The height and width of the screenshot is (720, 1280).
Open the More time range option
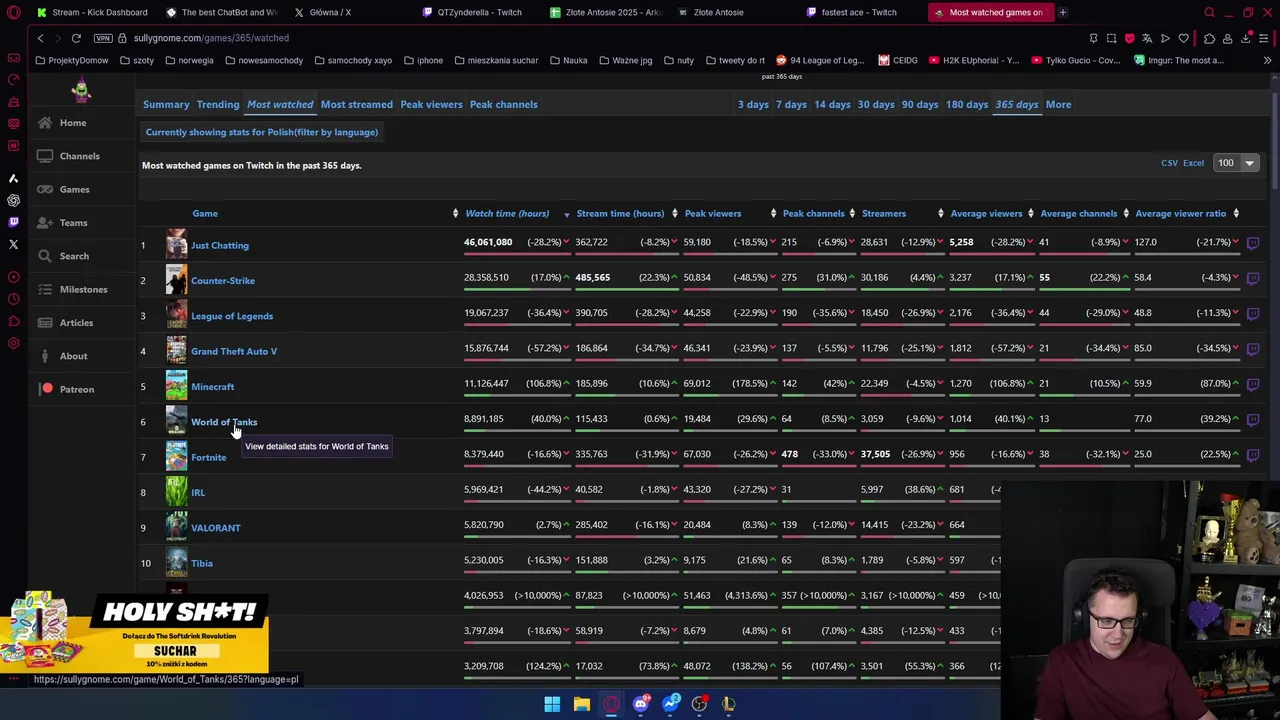pos(1058,104)
